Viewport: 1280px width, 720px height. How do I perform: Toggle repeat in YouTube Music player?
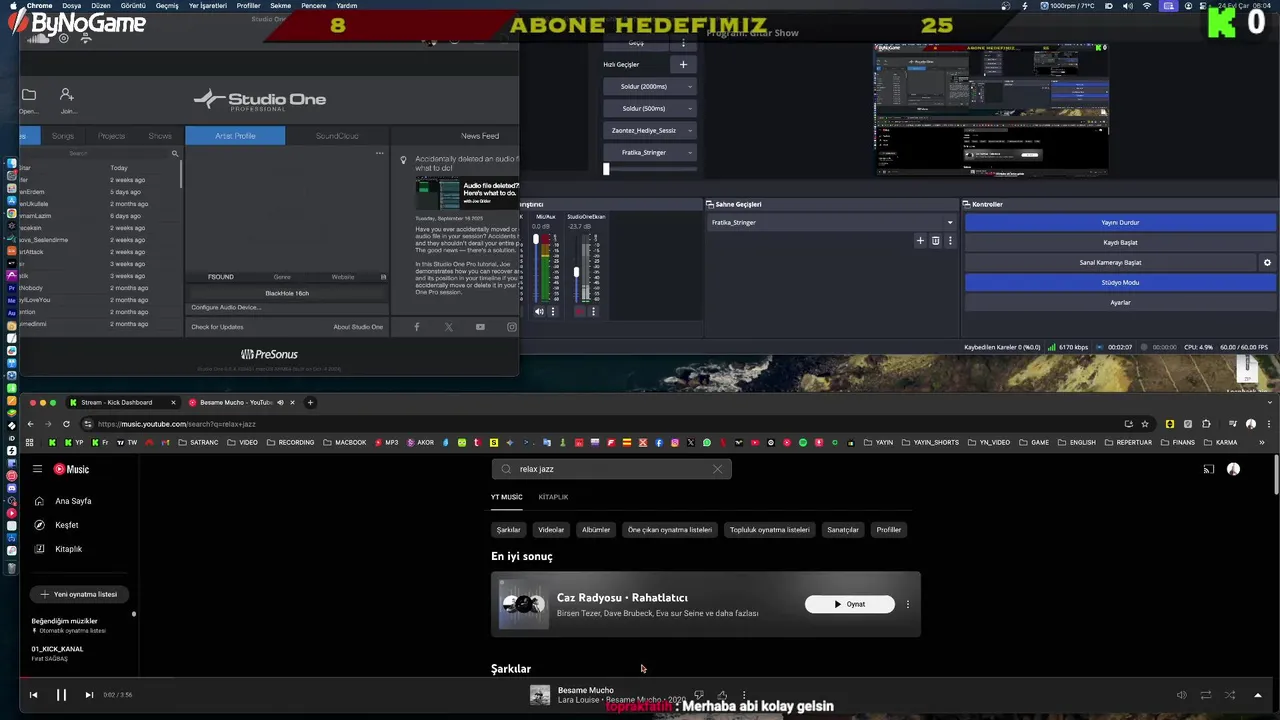[1206, 695]
